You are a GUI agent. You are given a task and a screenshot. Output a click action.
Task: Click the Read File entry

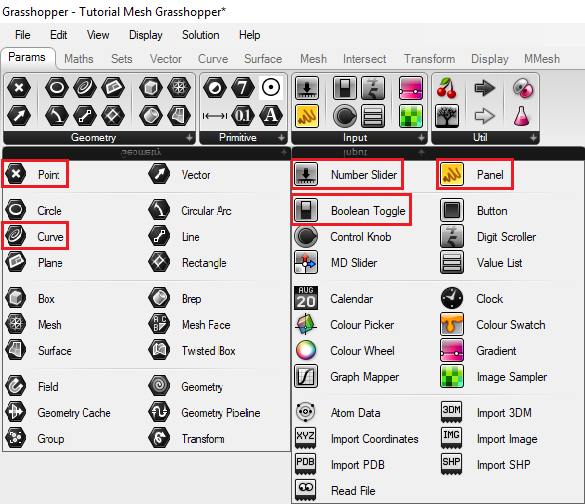(x=335, y=490)
